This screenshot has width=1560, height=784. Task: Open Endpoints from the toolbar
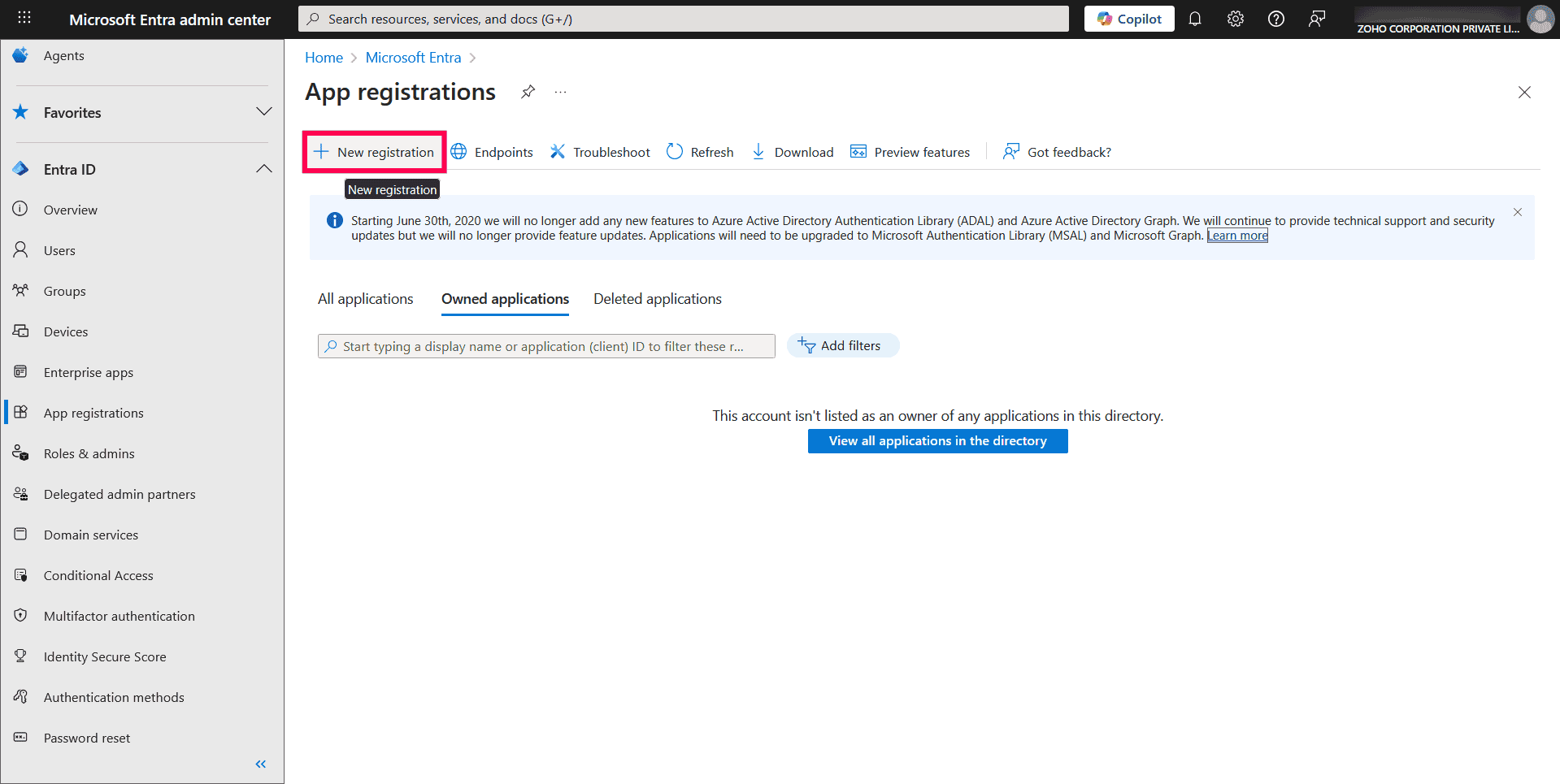click(492, 151)
